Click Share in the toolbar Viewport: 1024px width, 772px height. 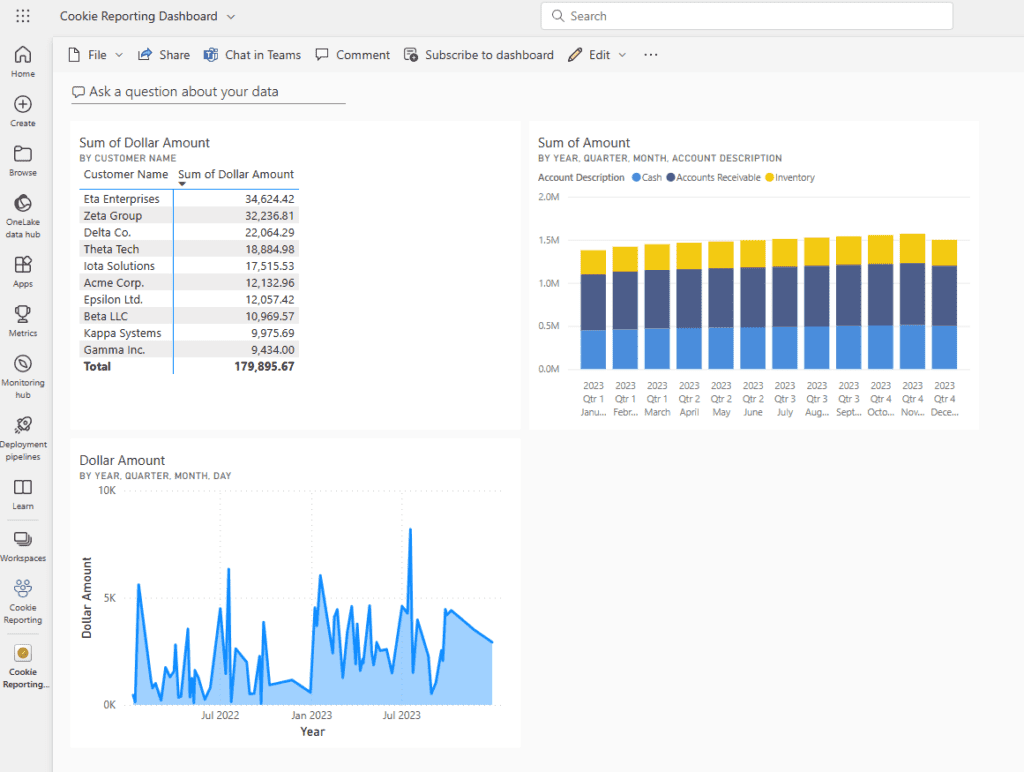(x=164, y=55)
